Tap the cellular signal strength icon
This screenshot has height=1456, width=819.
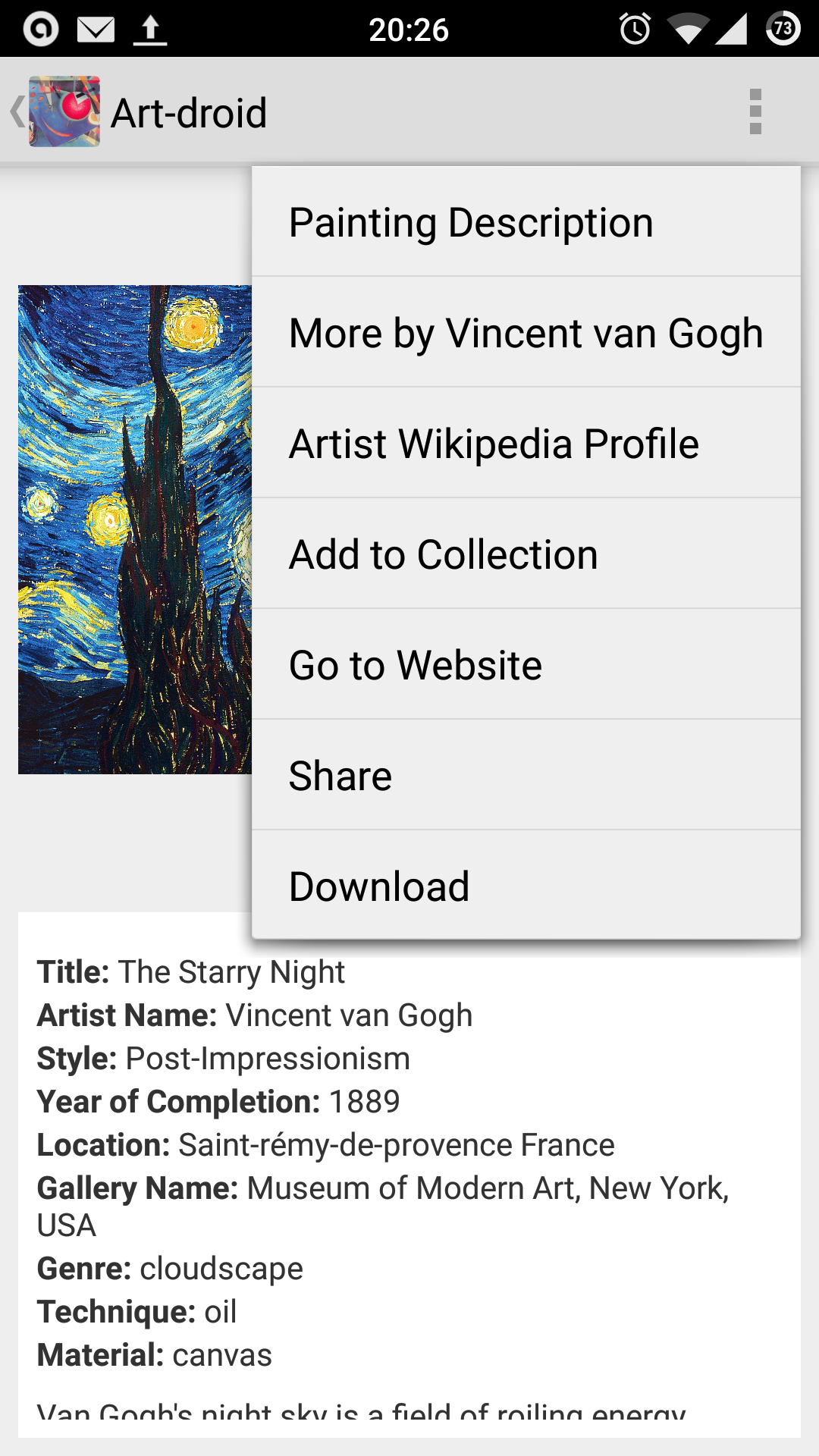pos(731,30)
